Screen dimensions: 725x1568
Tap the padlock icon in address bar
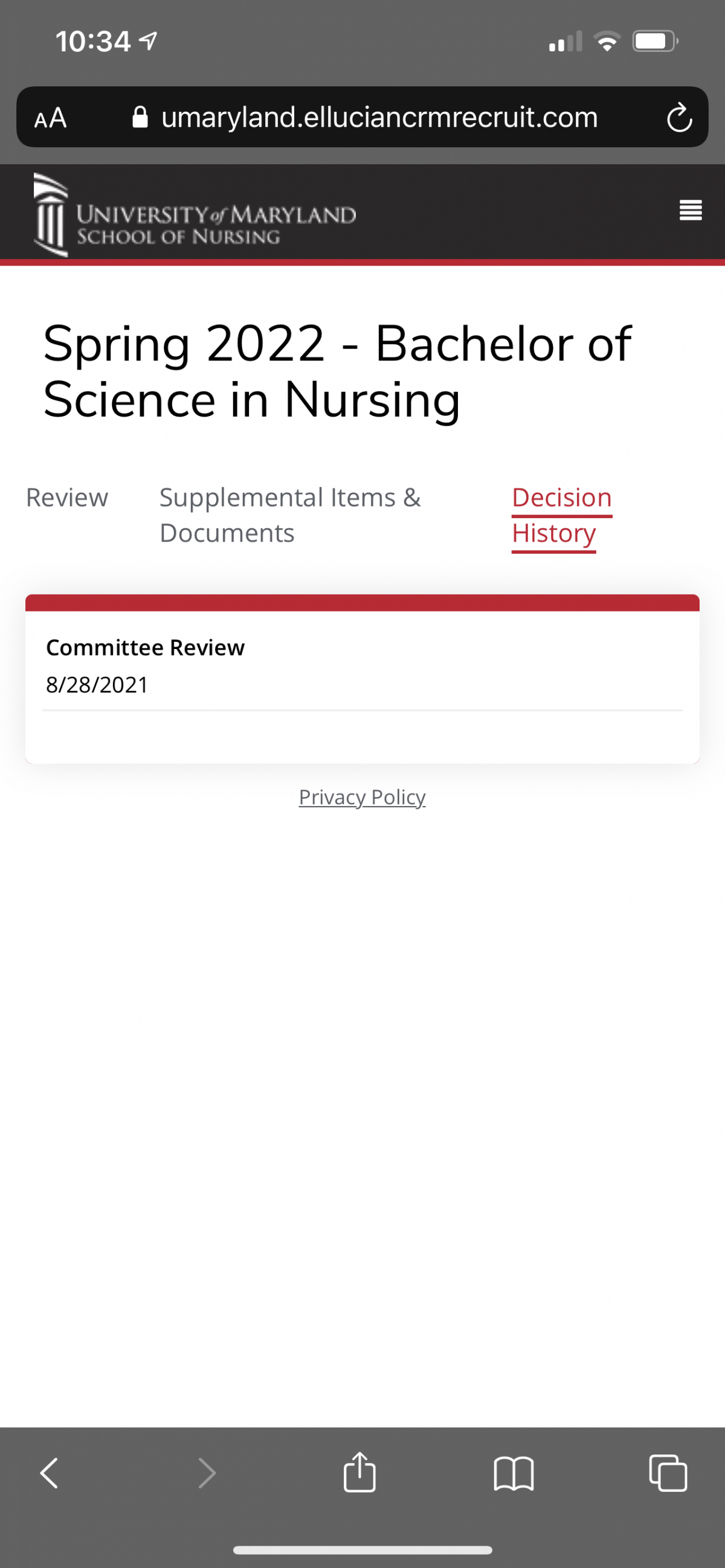[140, 117]
